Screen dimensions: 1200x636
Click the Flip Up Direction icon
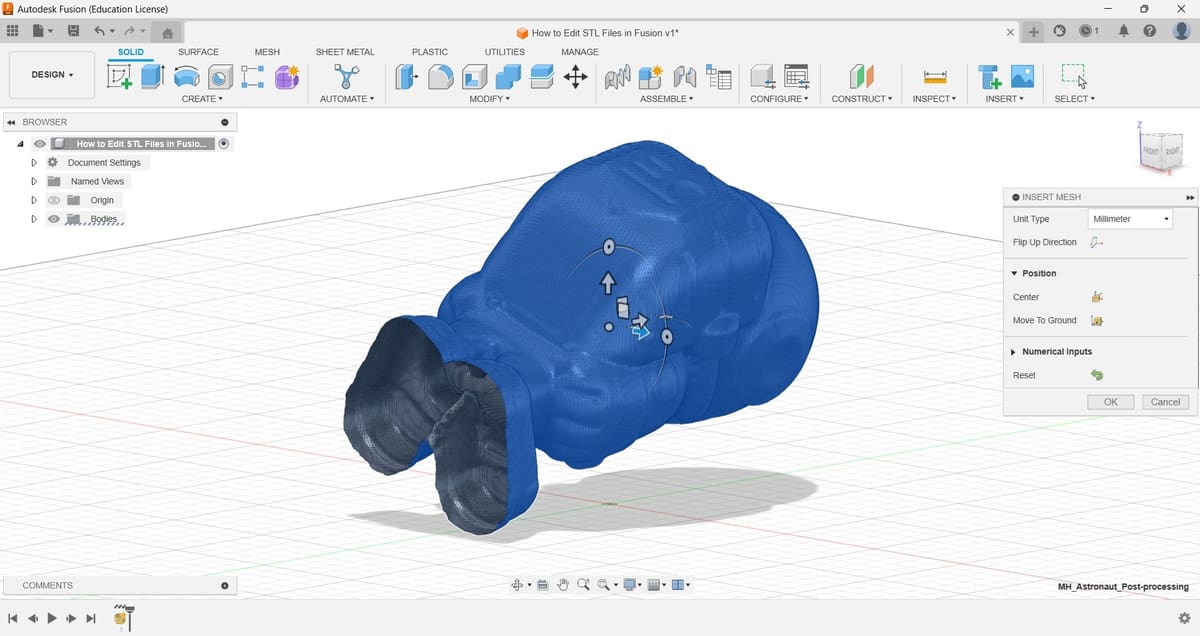coord(1097,242)
